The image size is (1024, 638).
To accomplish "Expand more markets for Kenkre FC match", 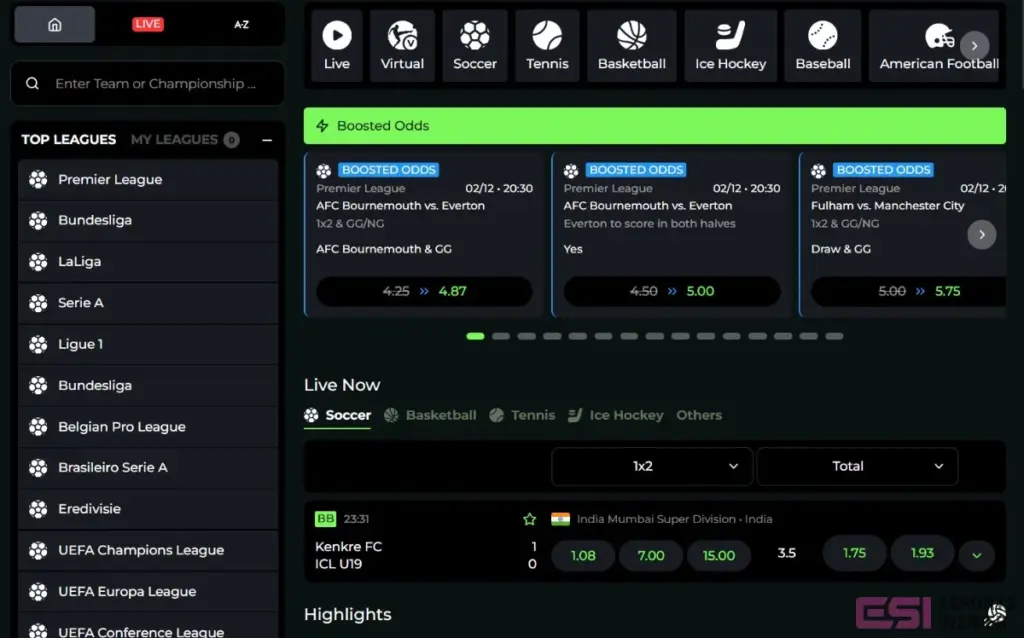I will click(977, 556).
